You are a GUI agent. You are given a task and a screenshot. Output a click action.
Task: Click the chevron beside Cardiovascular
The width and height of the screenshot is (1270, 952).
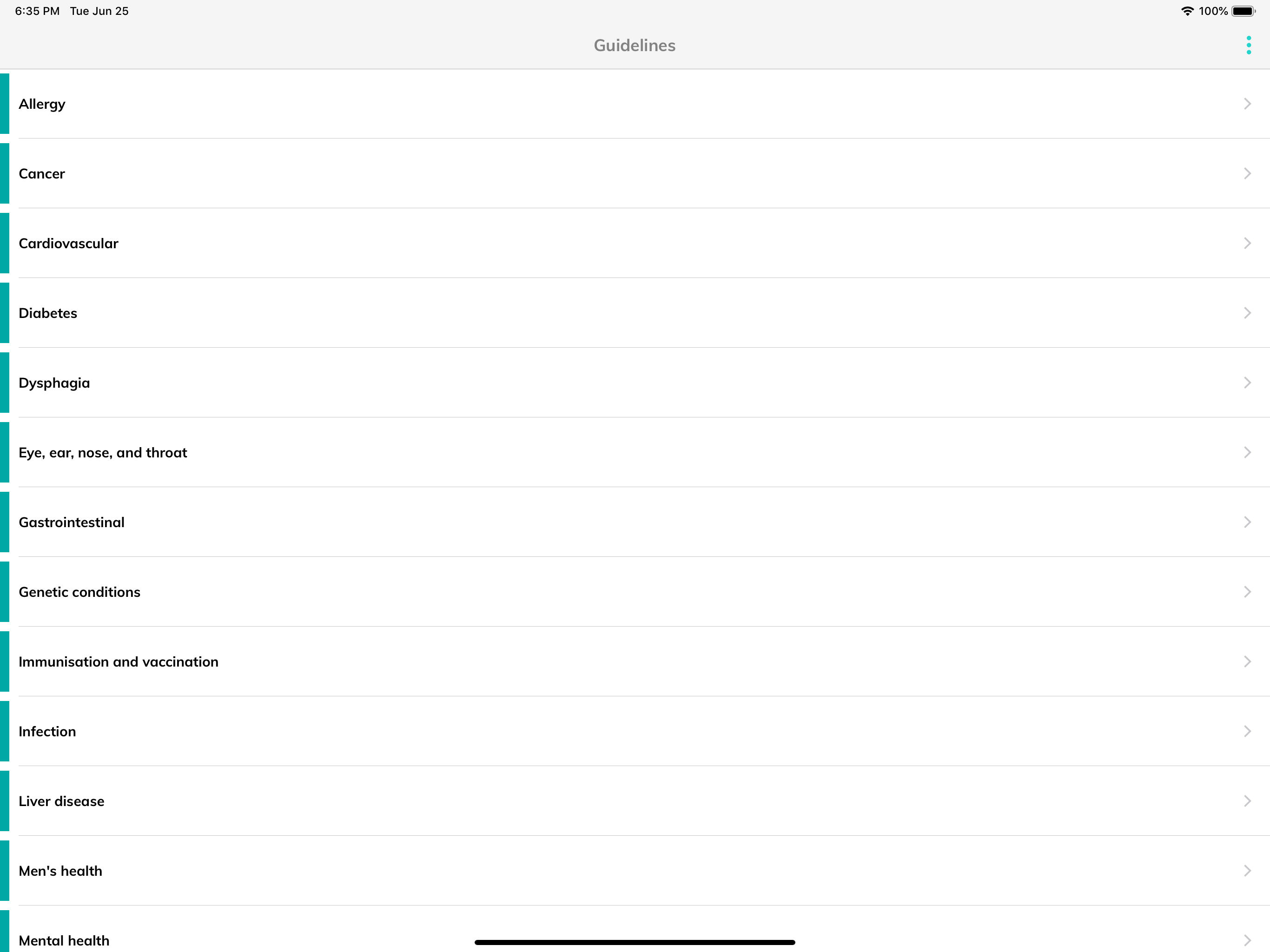1247,244
